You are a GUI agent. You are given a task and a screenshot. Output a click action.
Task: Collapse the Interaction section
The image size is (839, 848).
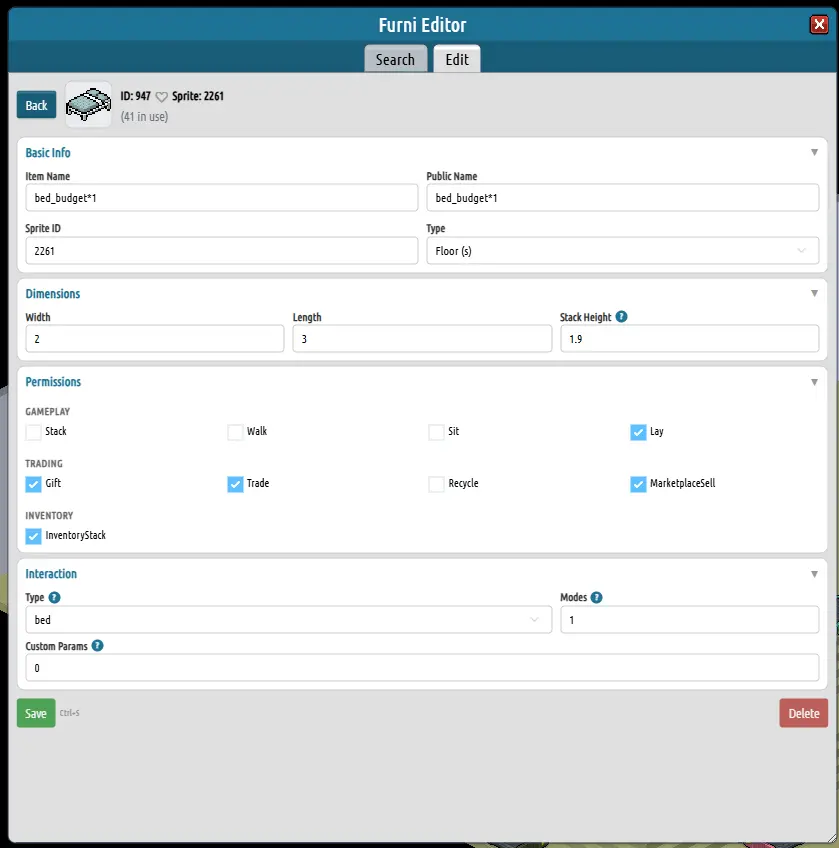[814, 574]
